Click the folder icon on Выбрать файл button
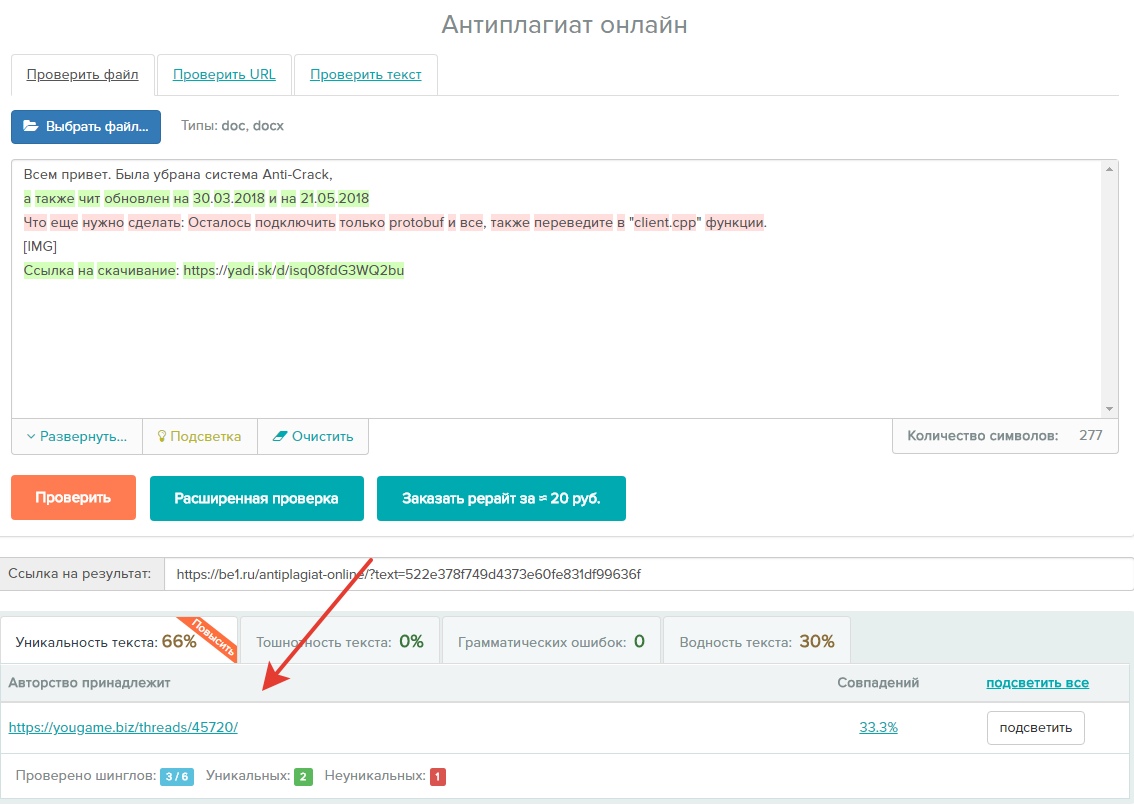 tap(30, 126)
